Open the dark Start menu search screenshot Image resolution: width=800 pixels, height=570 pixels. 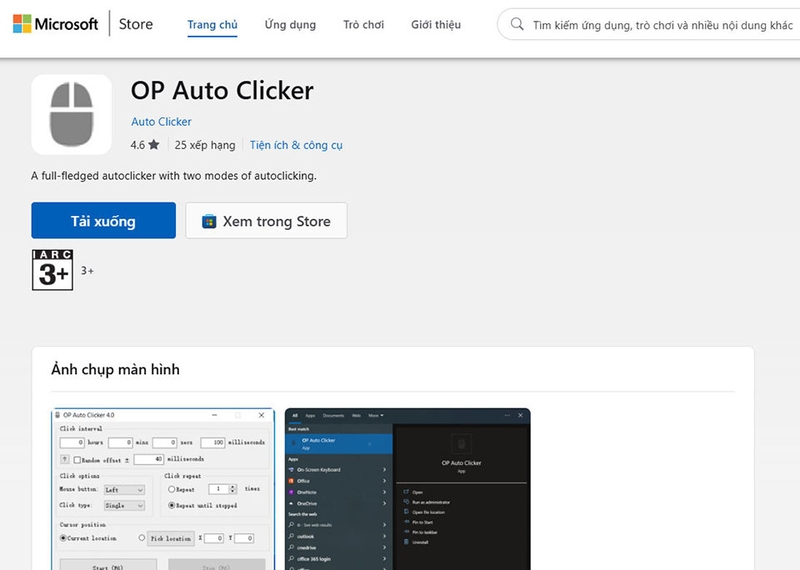coord(408,489)
